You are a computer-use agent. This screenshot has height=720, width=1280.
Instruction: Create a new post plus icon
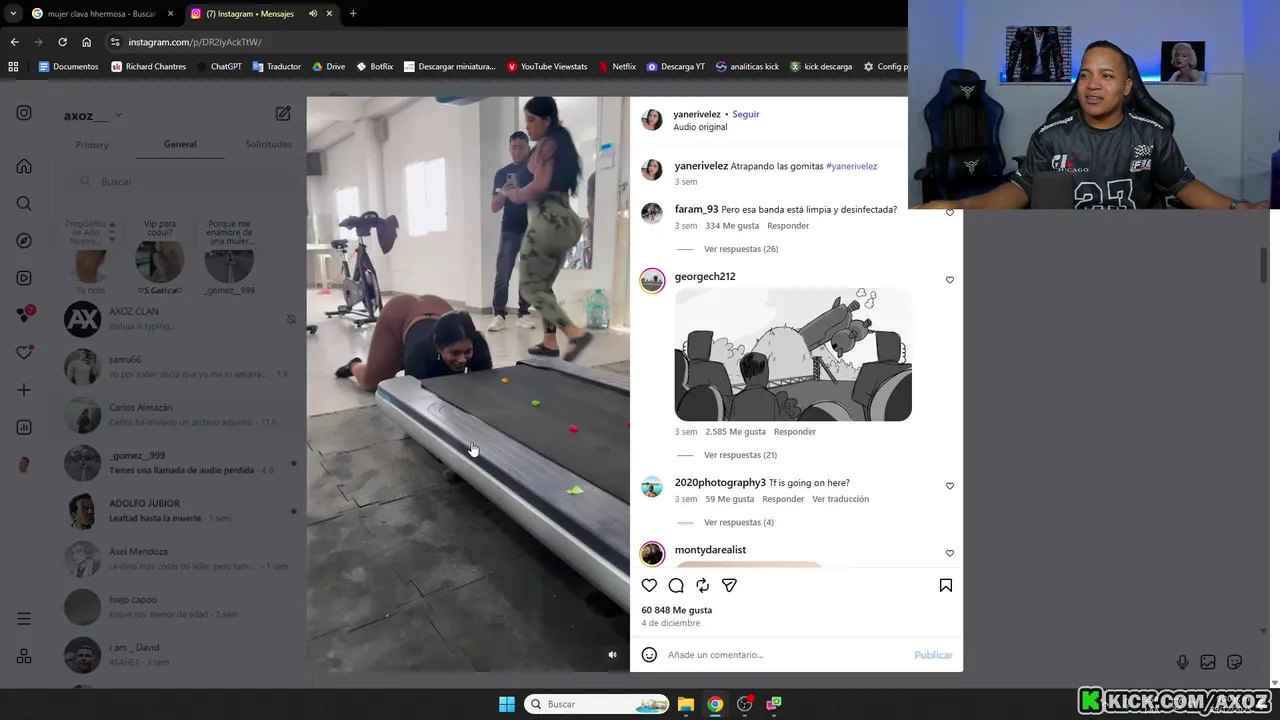pyautogui.click(x=24, y=390)
